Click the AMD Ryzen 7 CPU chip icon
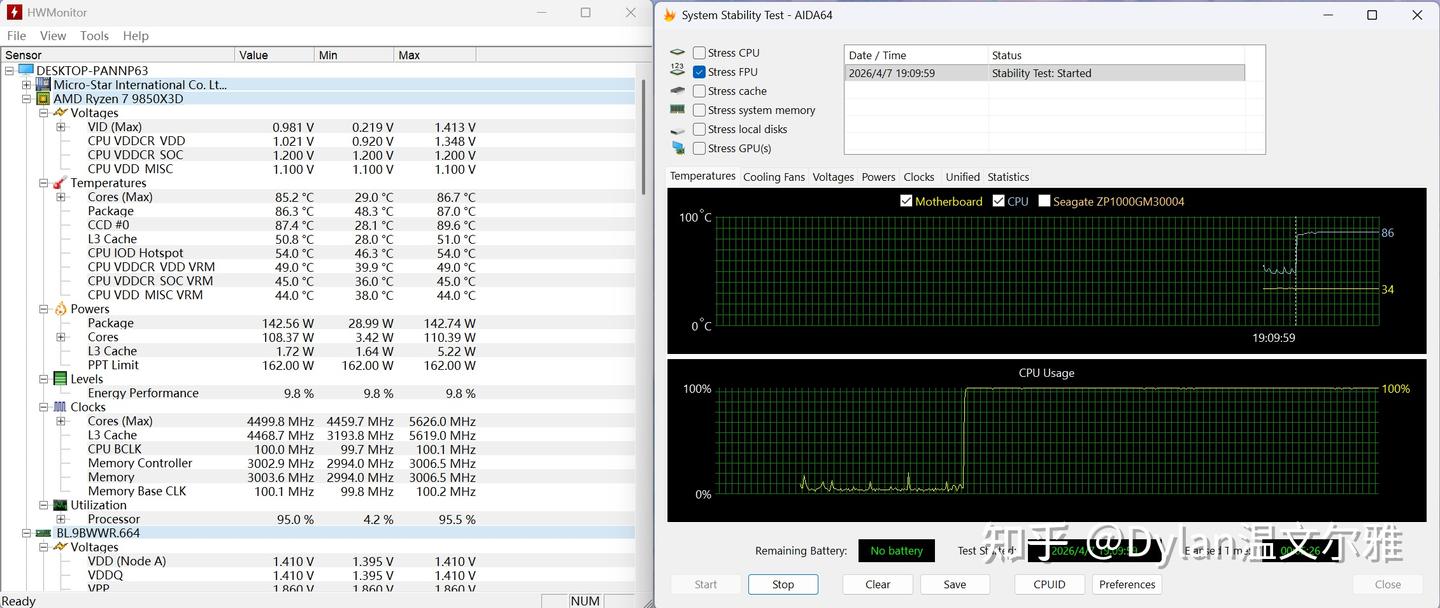The image size is (1440, 608). [43, 99]
